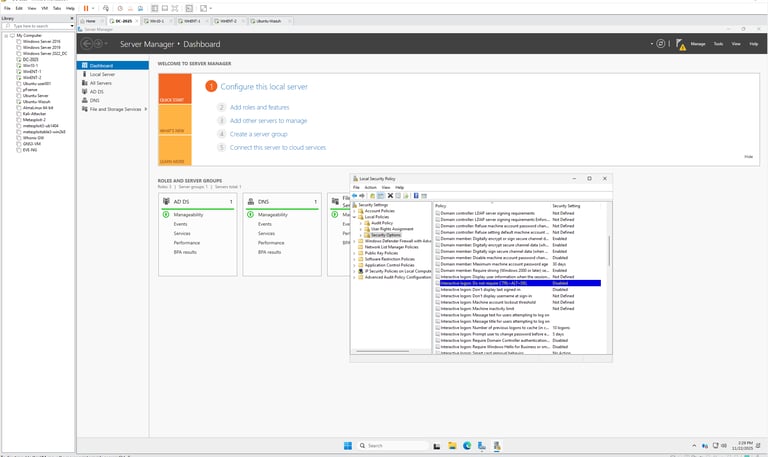This screenshot has width=768, height=457.
Task: Show hidden system tray icons chevron
Action: pyautogui.click(x=694, y=446)
